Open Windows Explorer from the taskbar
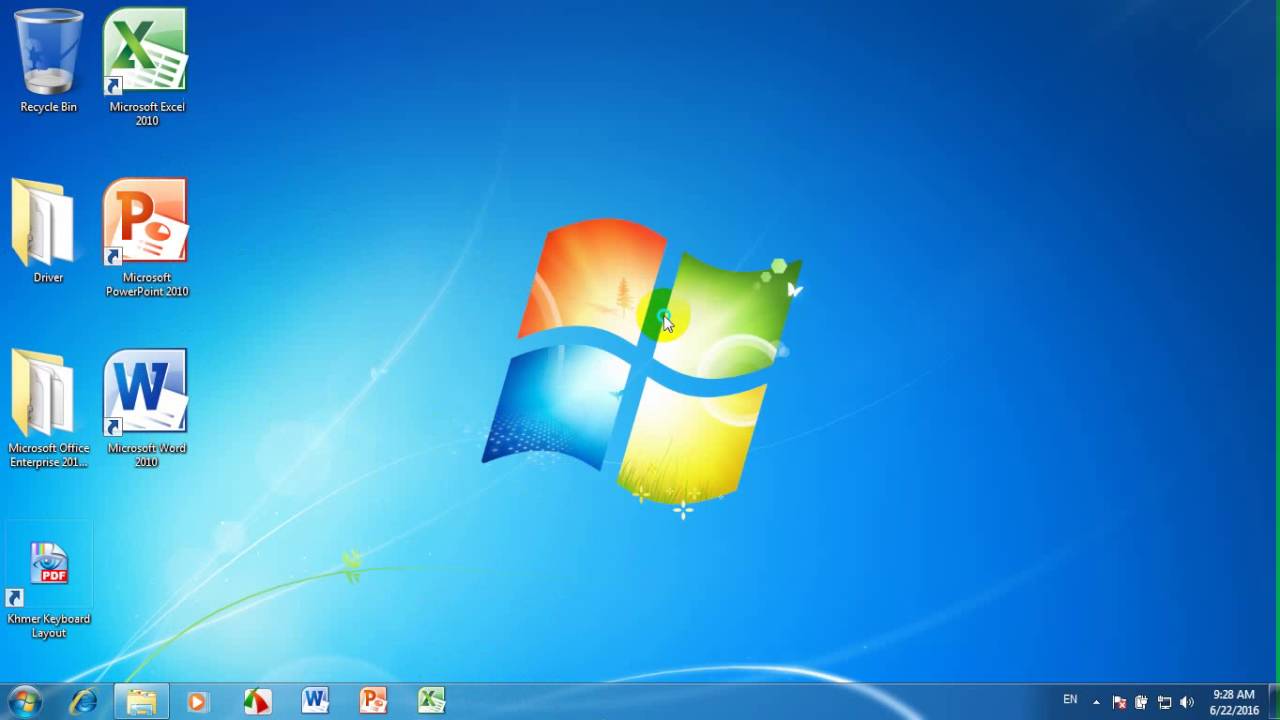The height and width of the screenshot is (720, 1280). tap(141, 701)
